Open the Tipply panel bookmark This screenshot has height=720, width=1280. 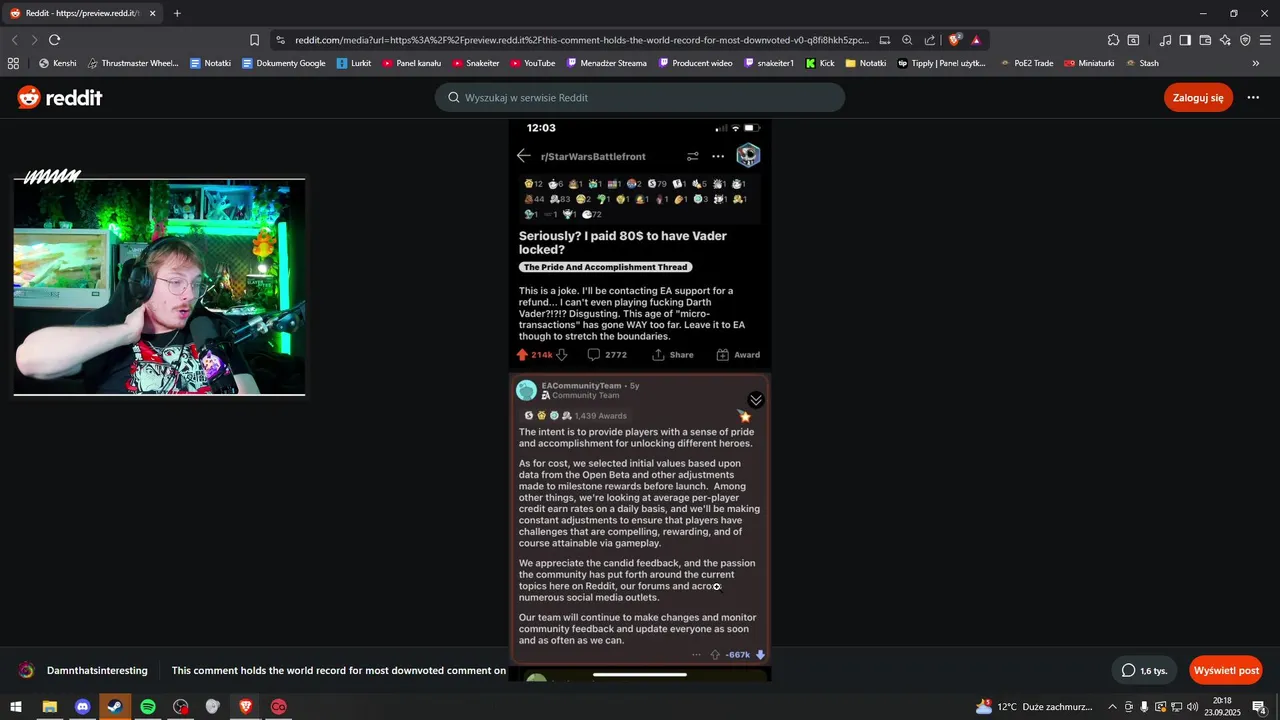pos(941,63)
